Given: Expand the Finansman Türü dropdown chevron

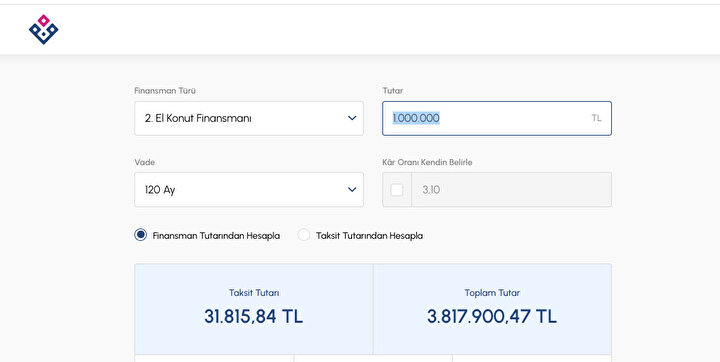Looking at the screenshot, I should 352,118.
